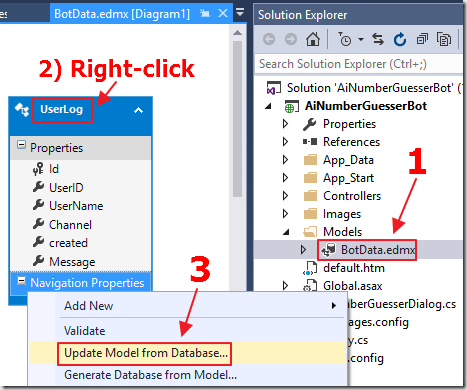Click the diagram scrollbar up arrow

click(x=237, y=33)
